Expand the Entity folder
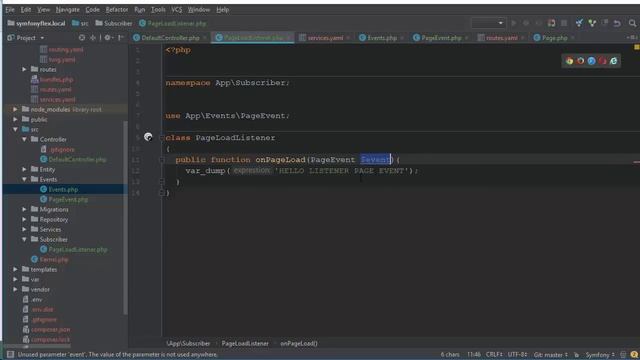The height and width of the screenshot is (360, 640). pos(24,169)
